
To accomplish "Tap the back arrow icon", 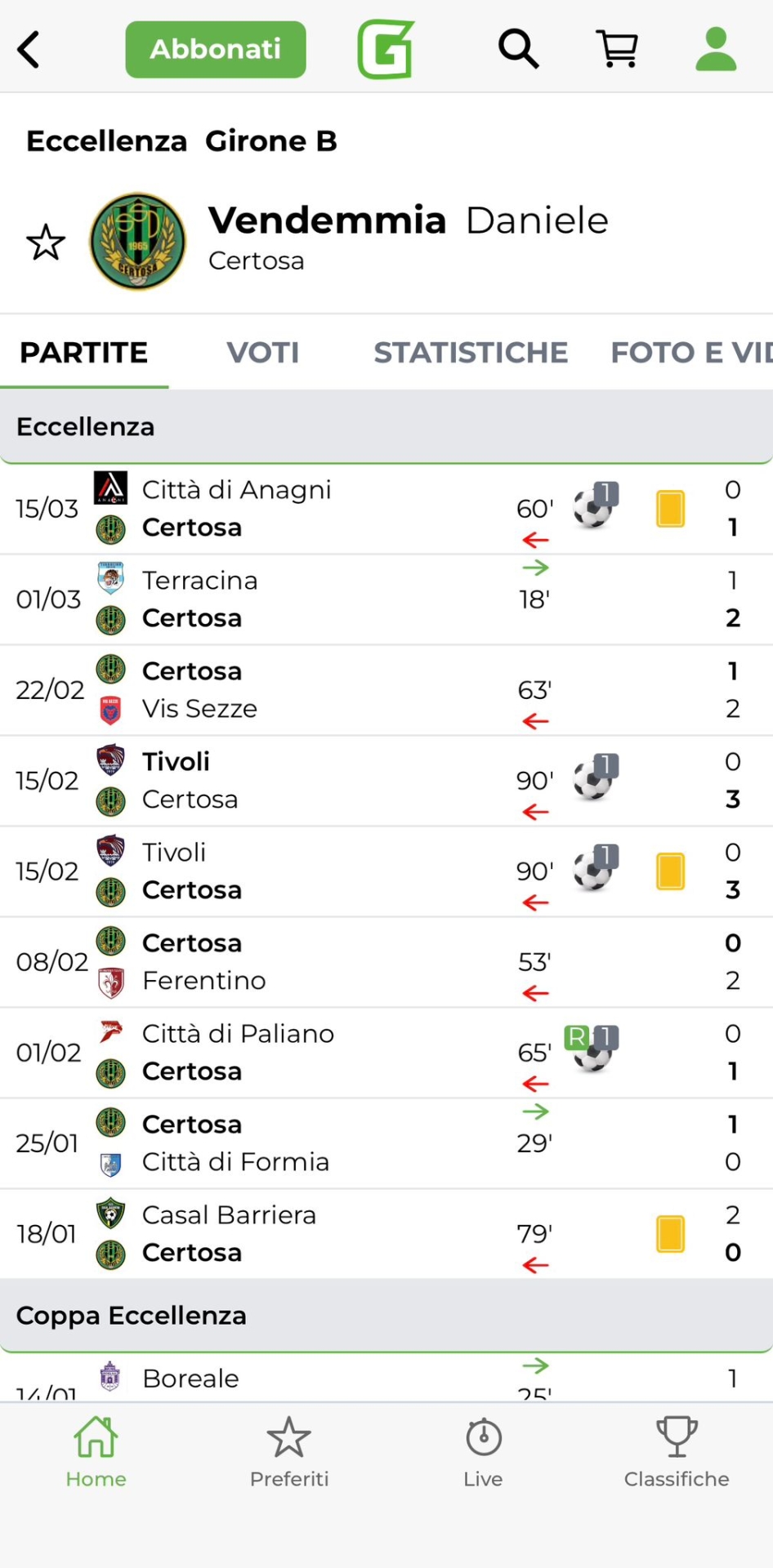I will tap(29, 50).
